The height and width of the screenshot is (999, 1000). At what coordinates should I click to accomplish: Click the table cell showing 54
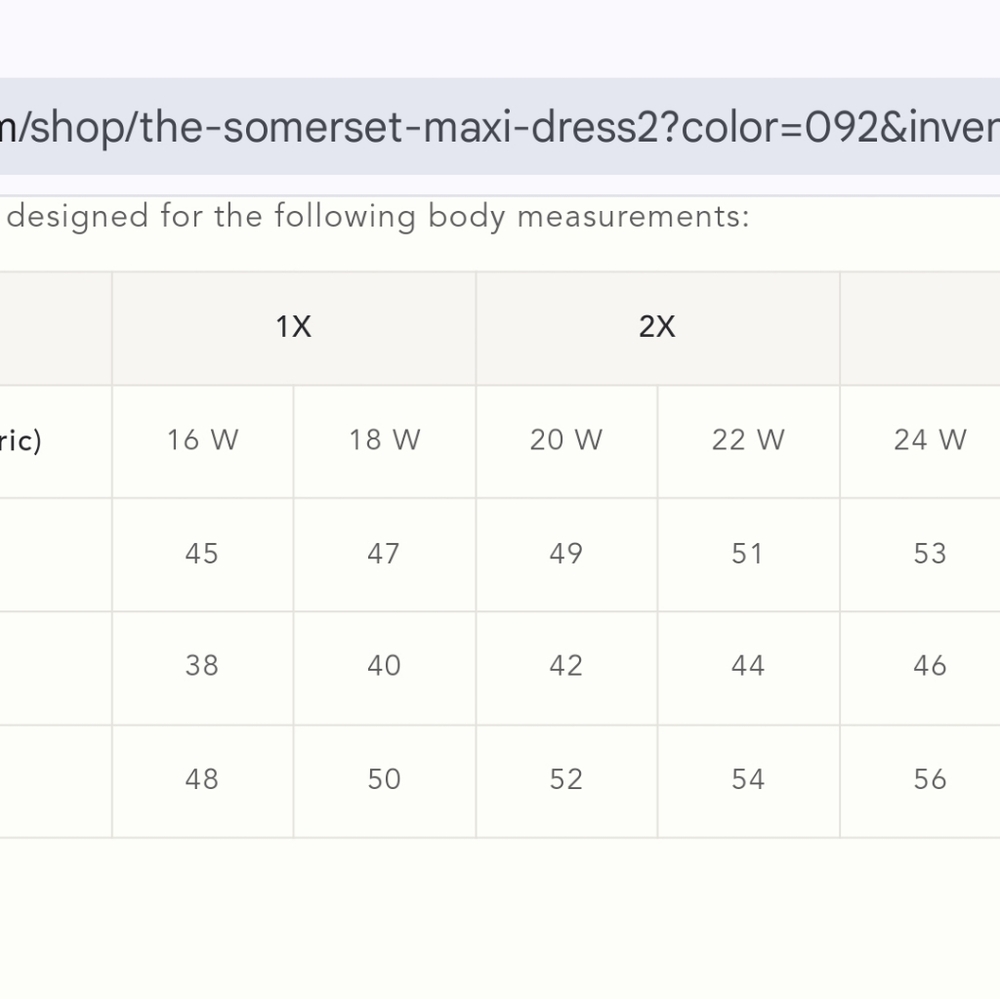click(x=748, y=780)
